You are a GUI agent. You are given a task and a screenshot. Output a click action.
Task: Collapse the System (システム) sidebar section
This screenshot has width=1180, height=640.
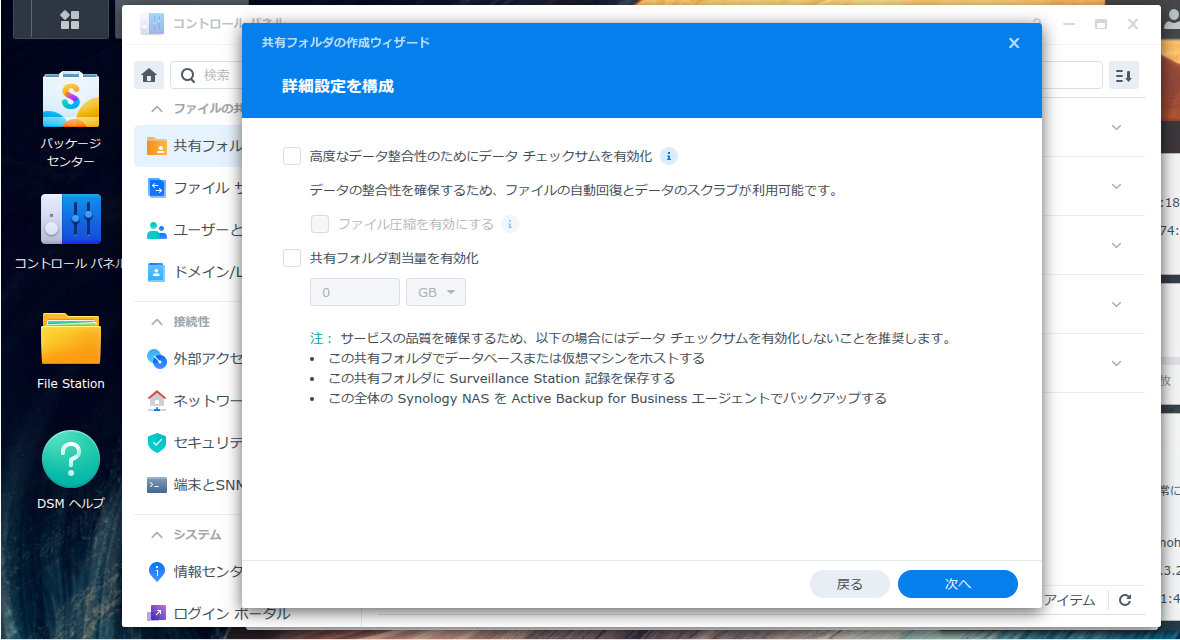click(157, 535)
